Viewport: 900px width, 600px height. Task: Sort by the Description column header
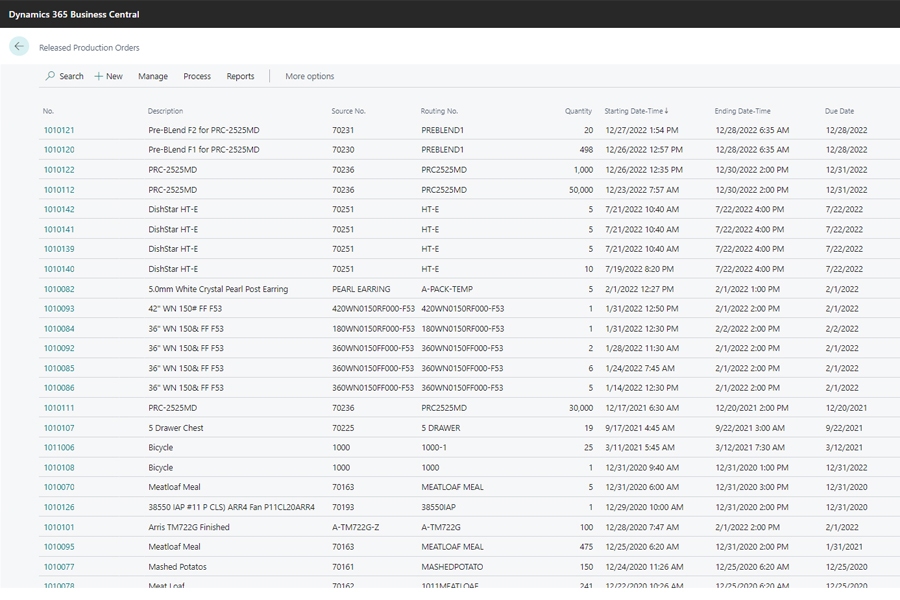pyautogui.click(x=165, y=111)
